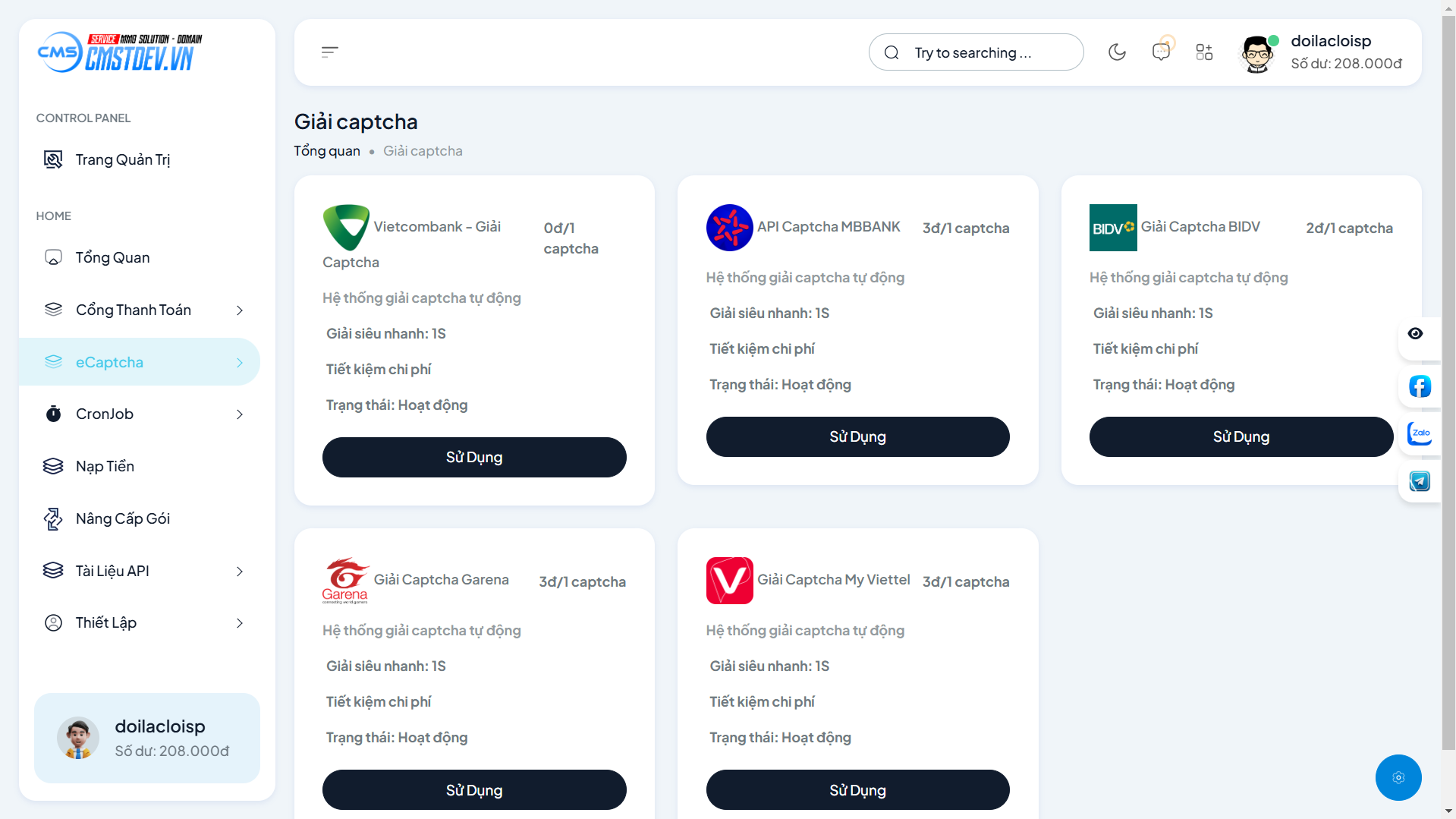The image size is (1456, 819).
Task: Open the Zalo contact icon
Action: 1420,433
